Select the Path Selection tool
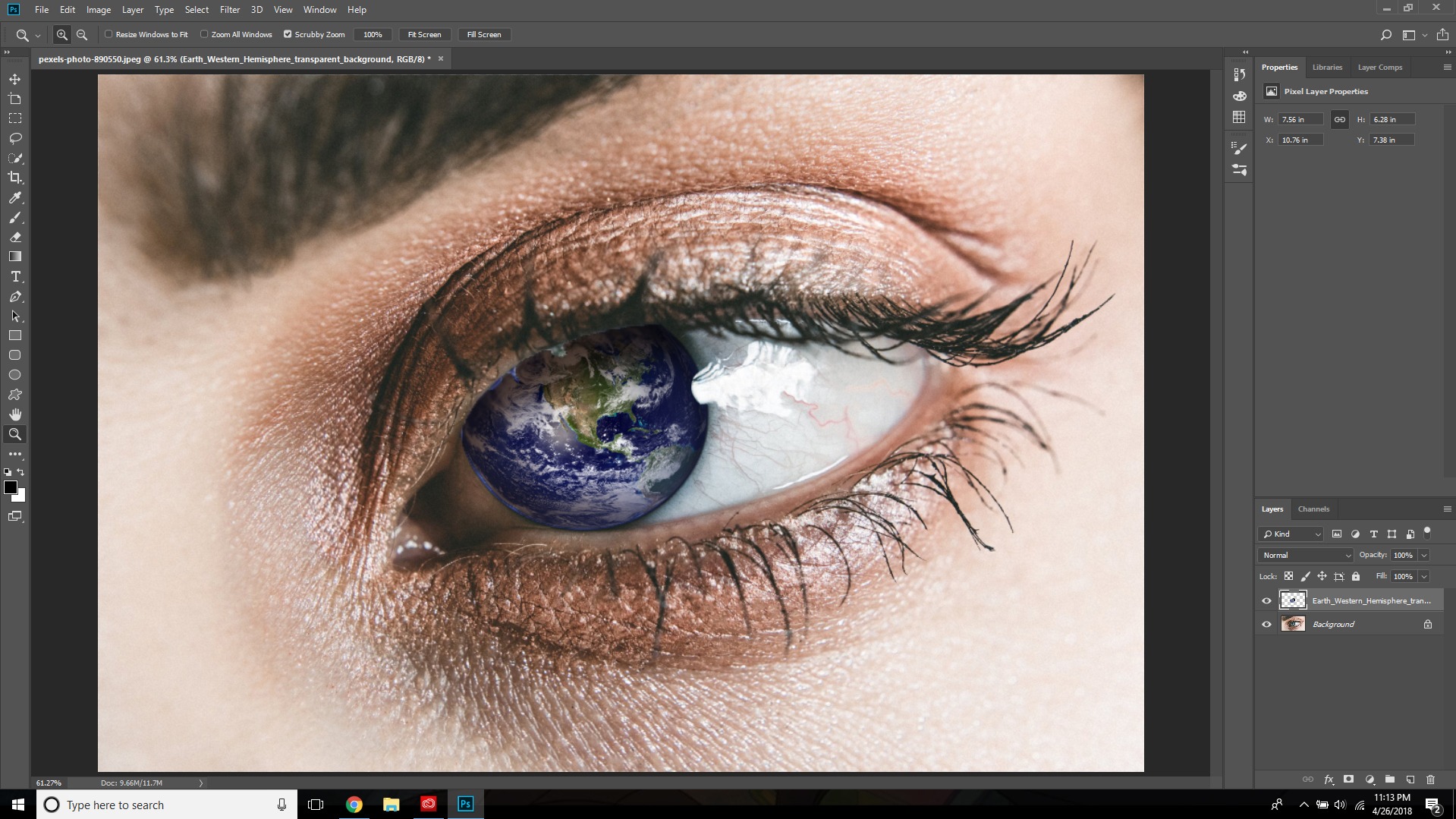Screen dimensions: 1456x819 [x=15, y=316]
